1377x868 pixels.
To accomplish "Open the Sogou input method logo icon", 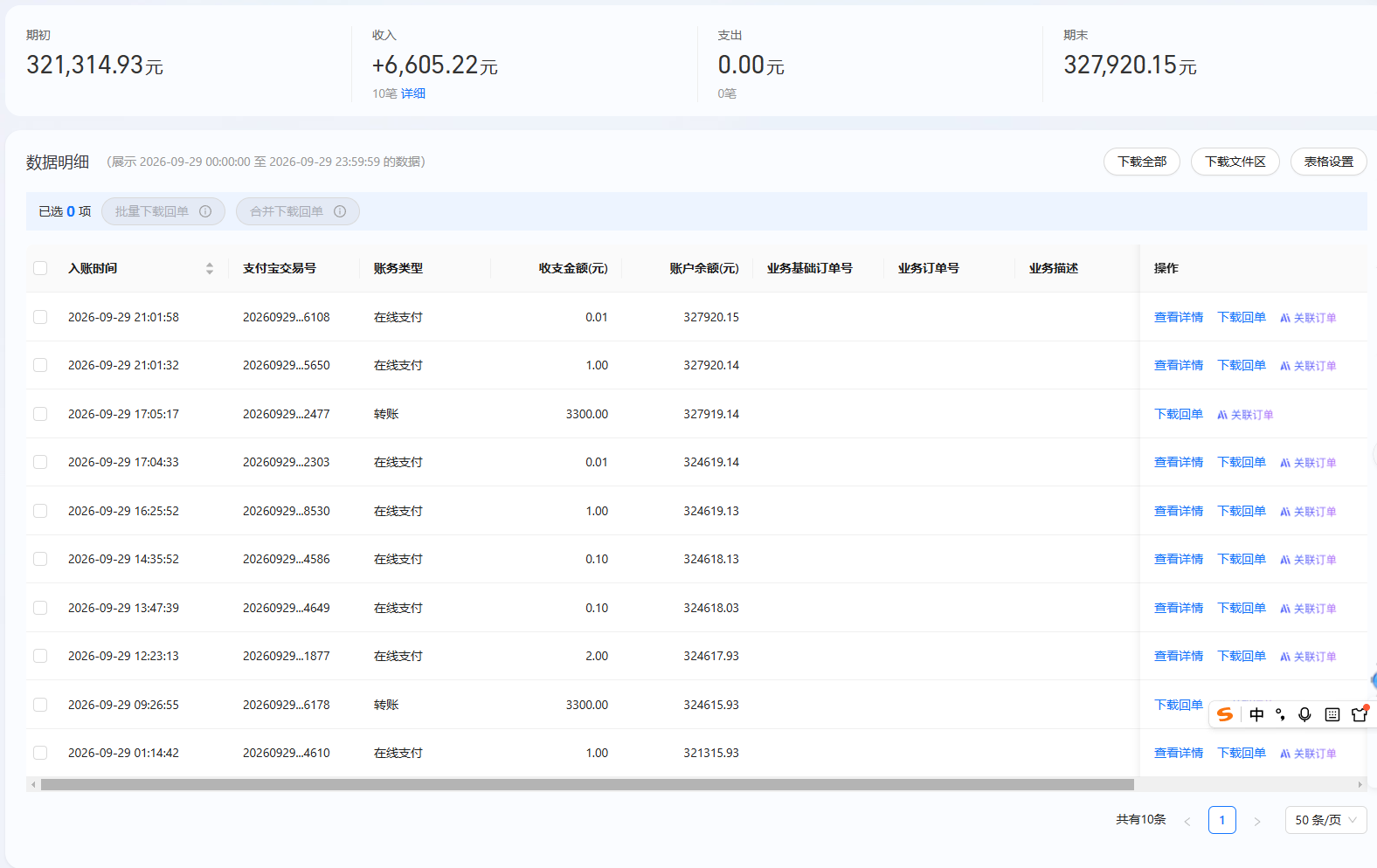I will coord(1225,714).
